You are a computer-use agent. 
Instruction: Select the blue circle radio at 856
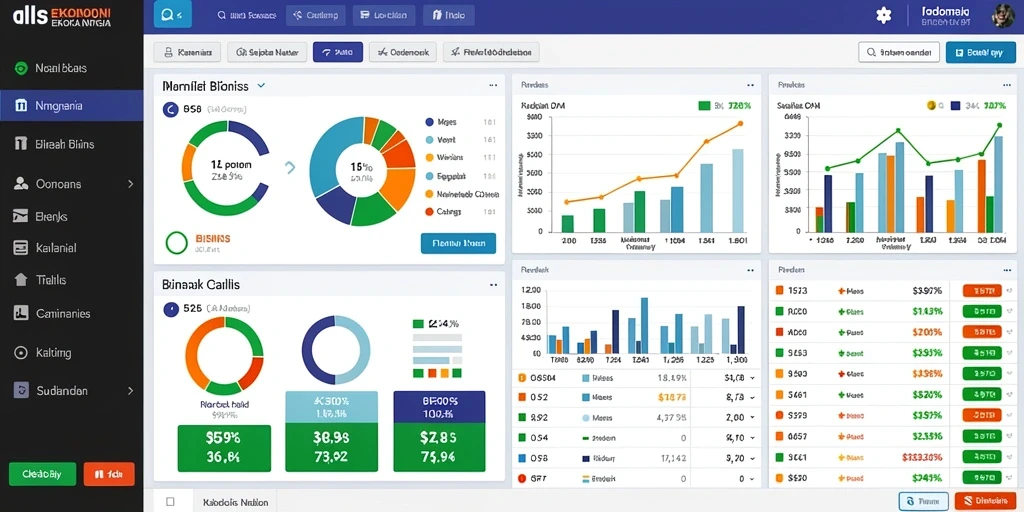[x=170, y=109]
